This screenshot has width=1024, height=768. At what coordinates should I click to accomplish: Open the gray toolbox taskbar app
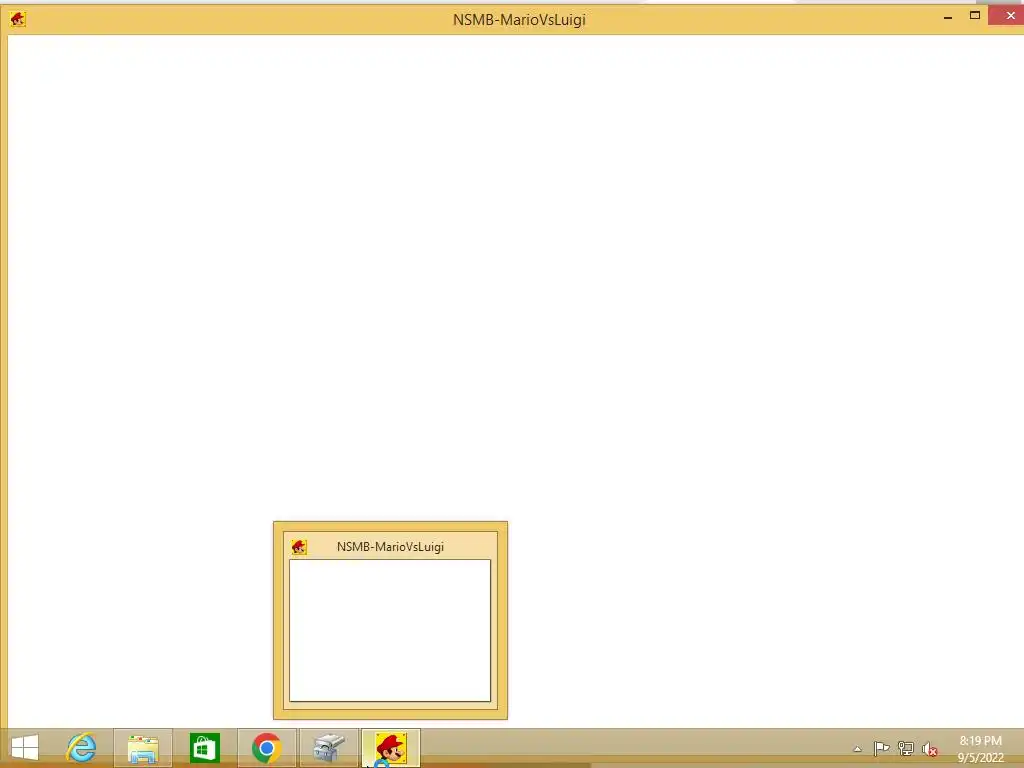328,748
